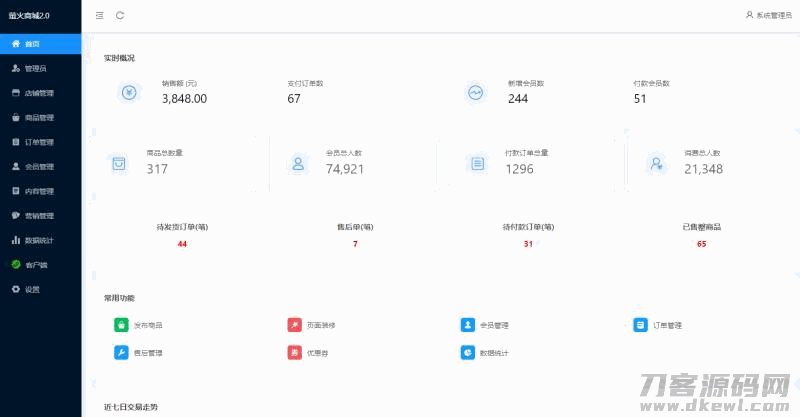
Task: Select 客户端 with the green icon in sidebar
Action: click(36, 265)
